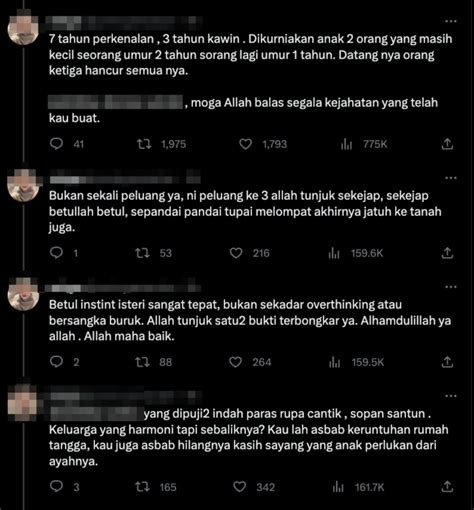The image size is (474, 510).
Task: Open the blurred mention in first tweet
Action: [115, 102]
